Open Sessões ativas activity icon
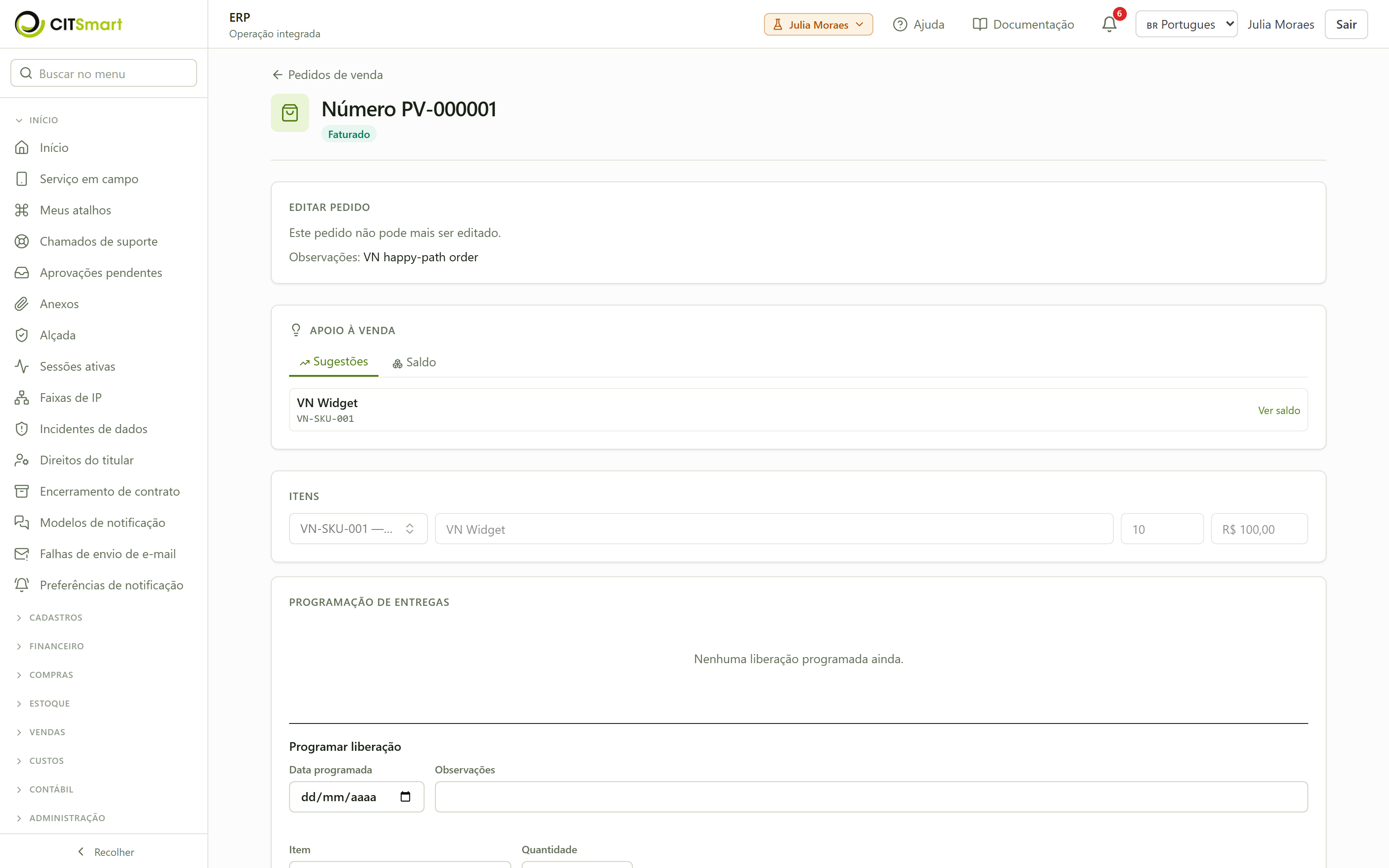The height and width of the screenshot is (868, 1389). (x=22, y=366)
